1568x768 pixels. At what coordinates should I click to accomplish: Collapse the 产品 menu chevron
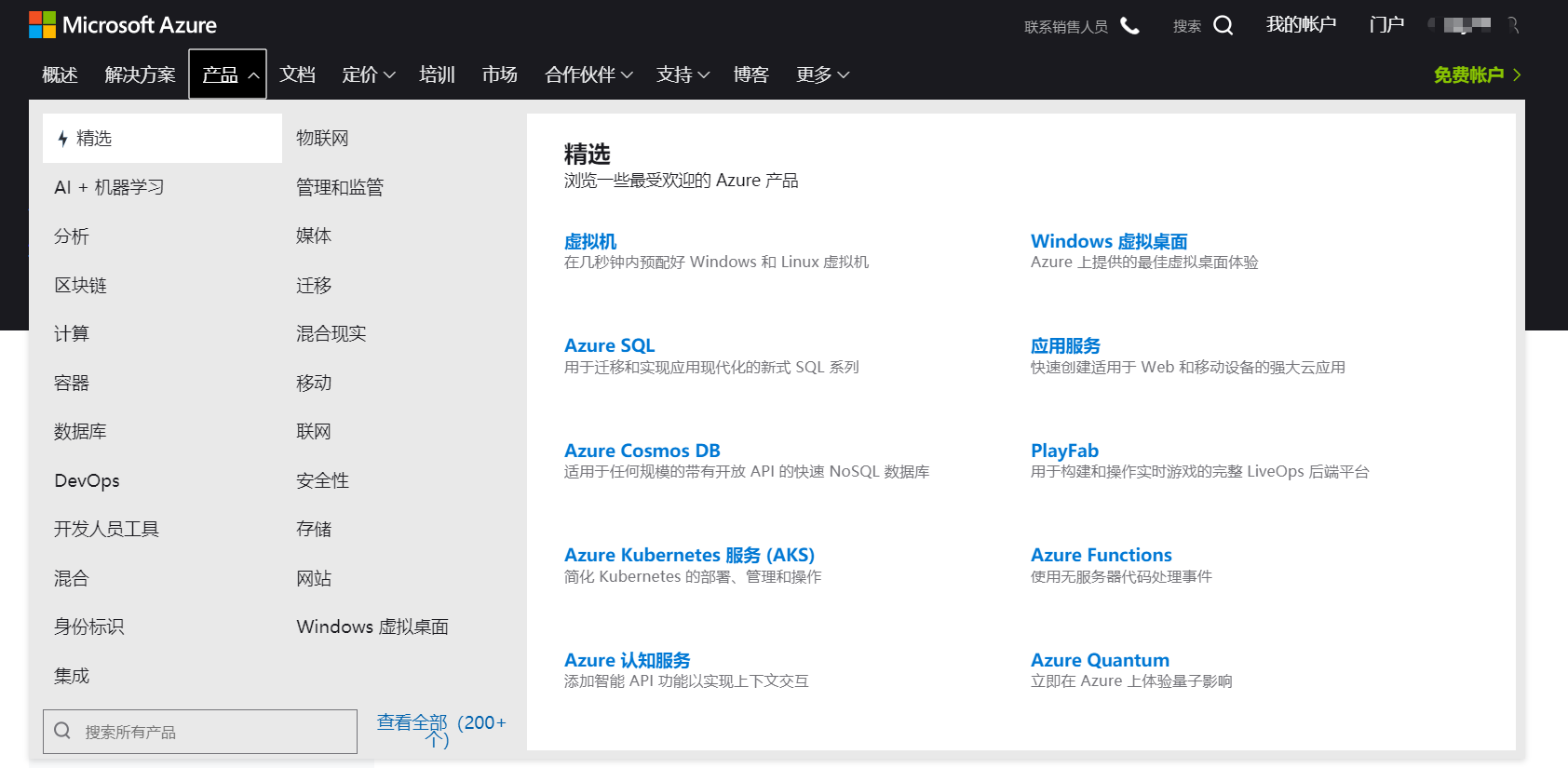[253, 75]
